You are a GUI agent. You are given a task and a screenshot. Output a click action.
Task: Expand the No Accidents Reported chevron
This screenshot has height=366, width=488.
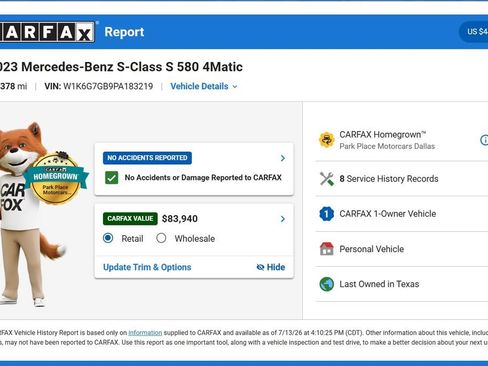[x=283, y=158]
